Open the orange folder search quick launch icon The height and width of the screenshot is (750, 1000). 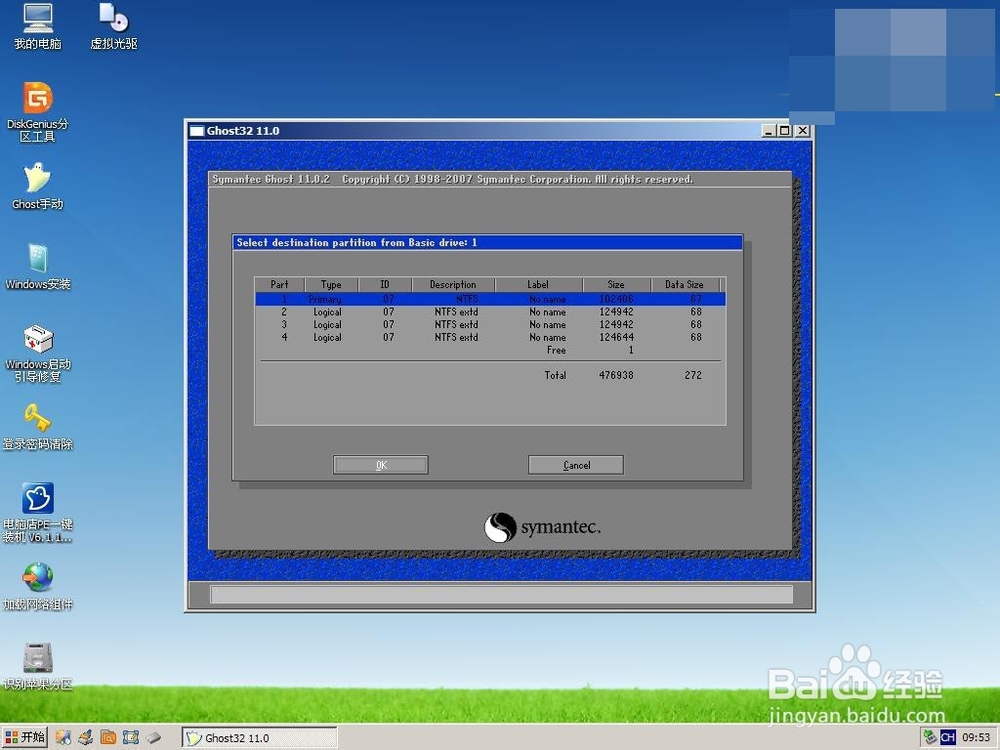click(108, 738)
